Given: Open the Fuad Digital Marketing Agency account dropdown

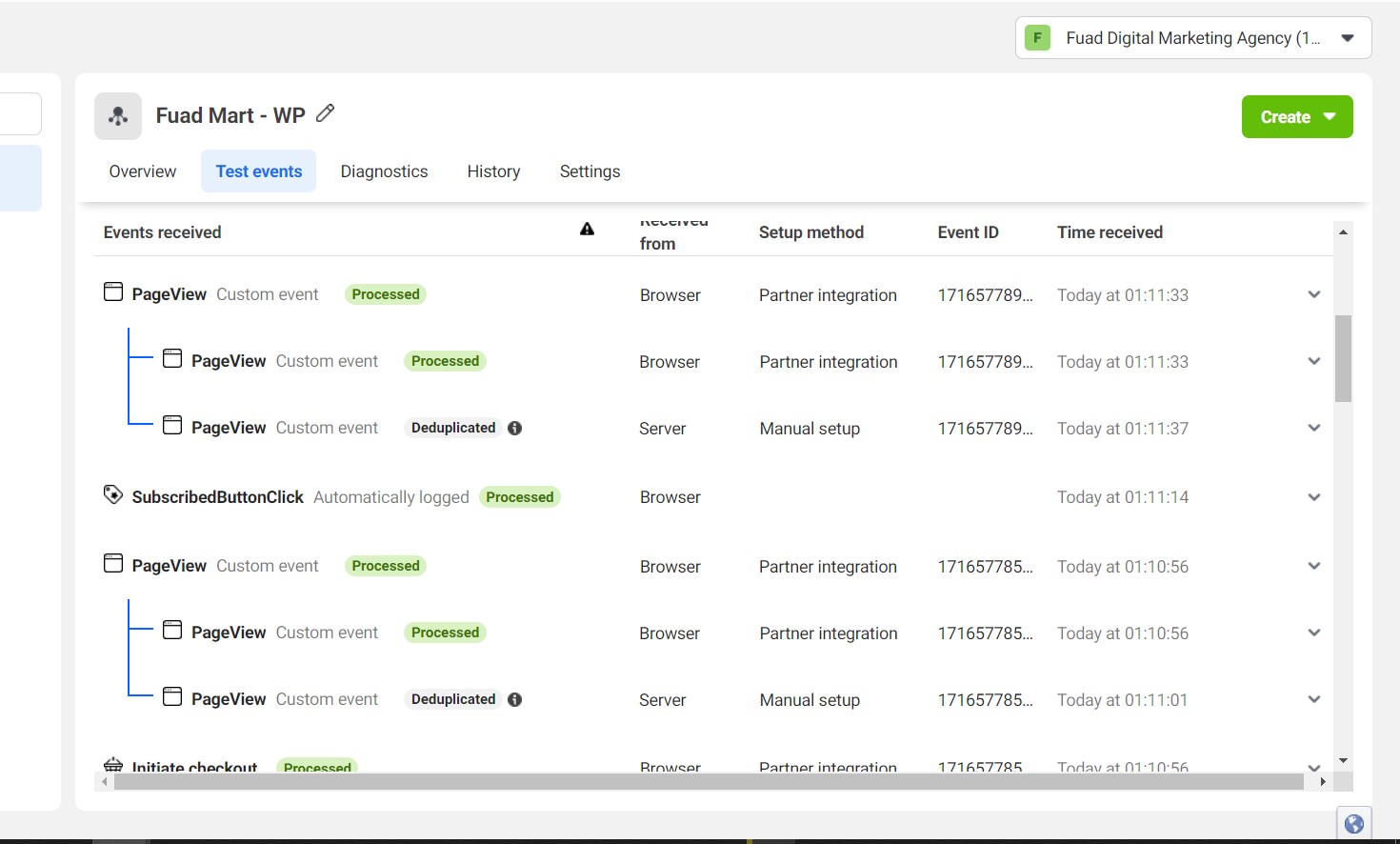Looking at the screenshot, I should click(1193, 38).
